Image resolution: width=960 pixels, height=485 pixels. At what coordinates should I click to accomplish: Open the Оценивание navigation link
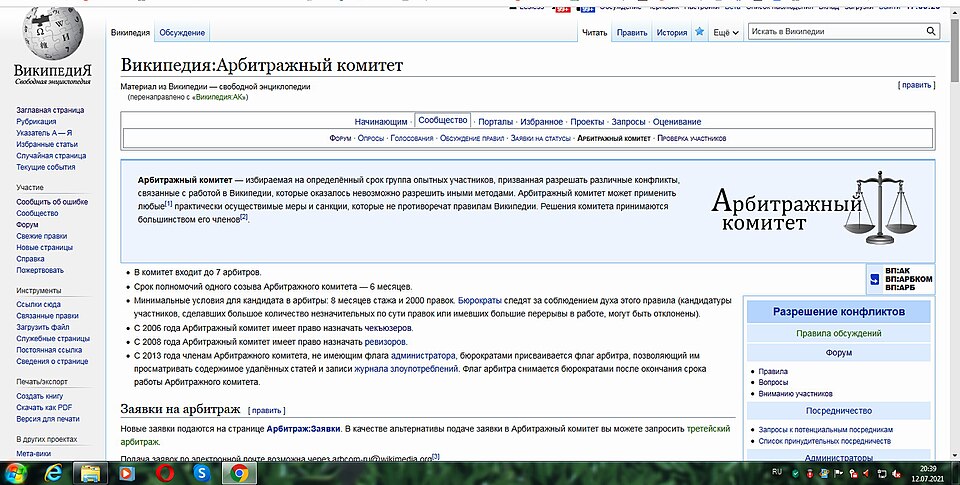[677, 122]
